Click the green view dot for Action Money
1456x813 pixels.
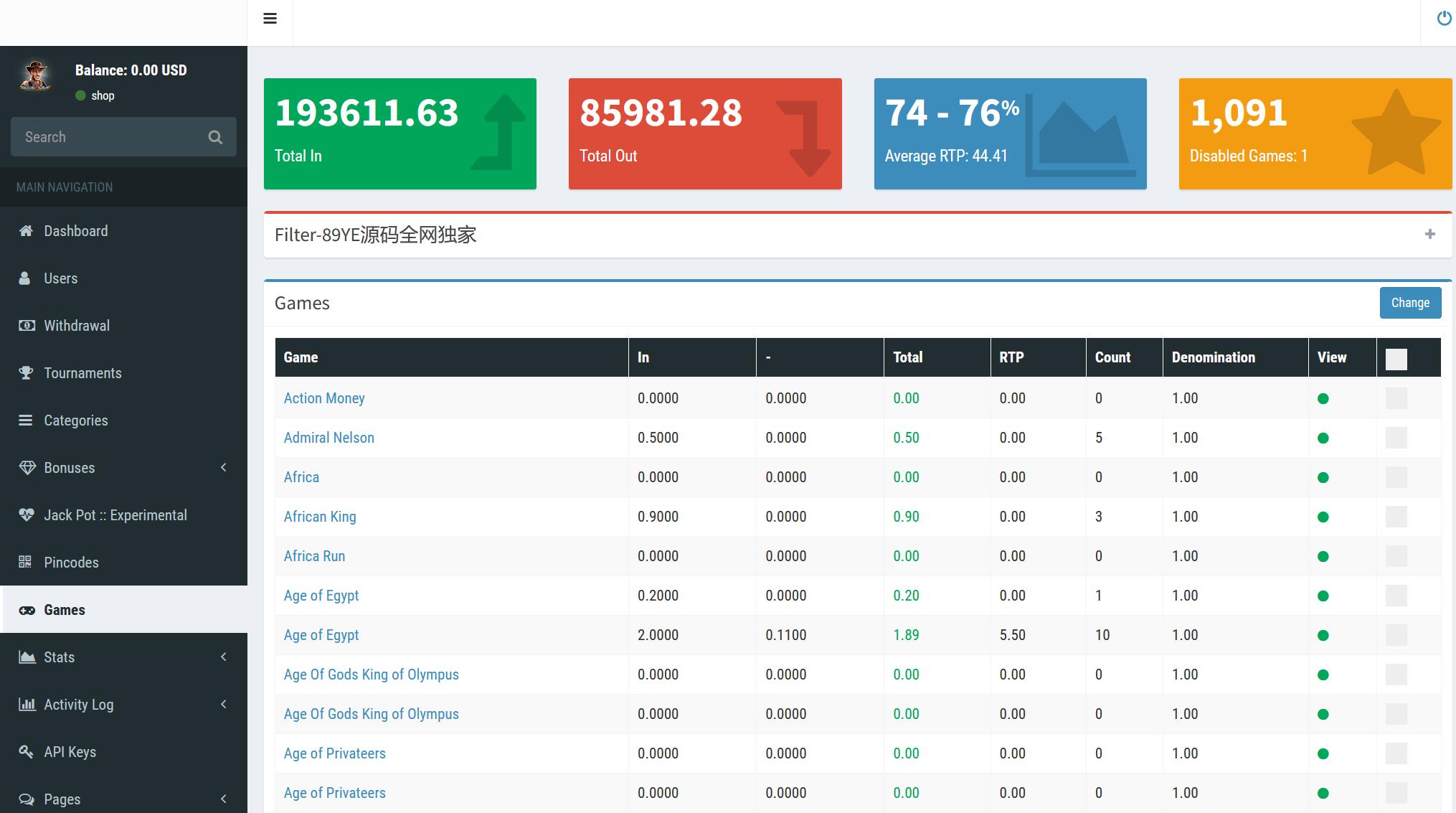(1323, 399)
